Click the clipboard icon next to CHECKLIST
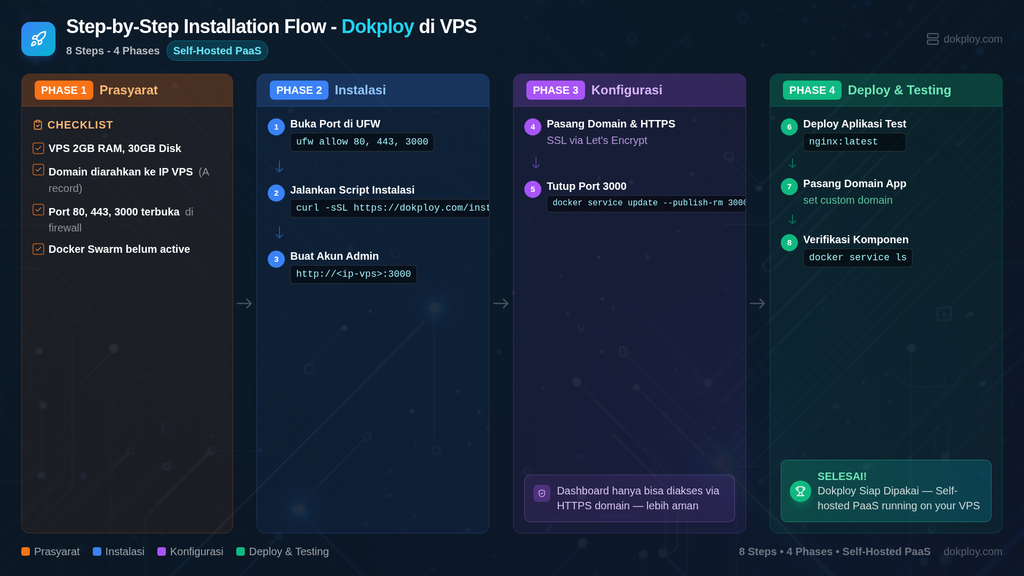 click(x=38, y=125)
